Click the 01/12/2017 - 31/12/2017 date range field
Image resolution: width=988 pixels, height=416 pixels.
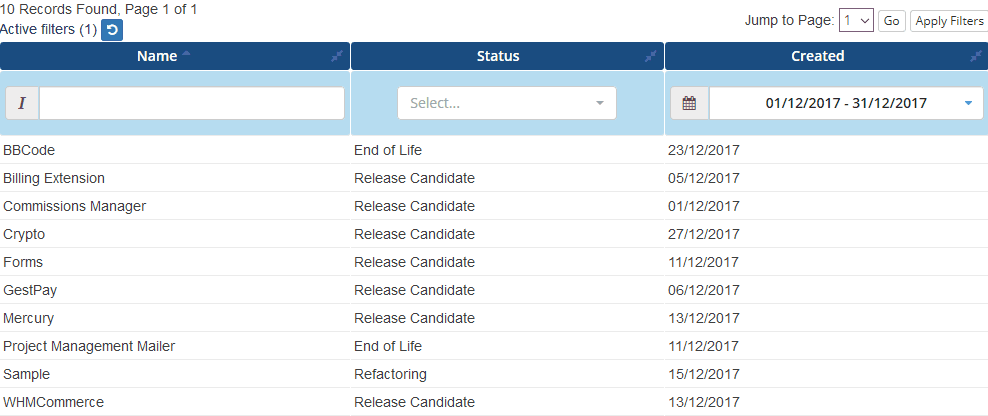click(x=846, y=103)
